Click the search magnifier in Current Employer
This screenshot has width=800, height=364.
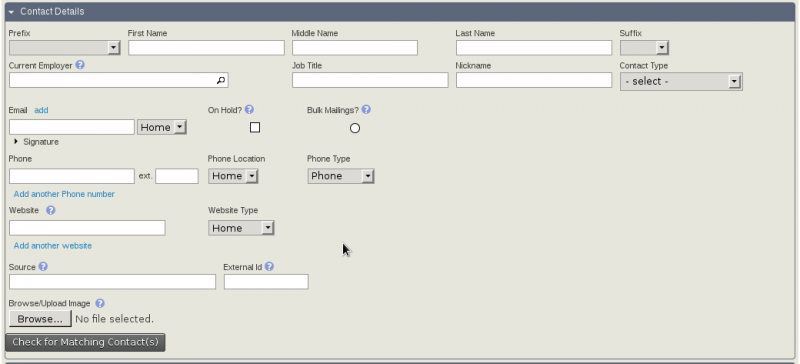220,80
